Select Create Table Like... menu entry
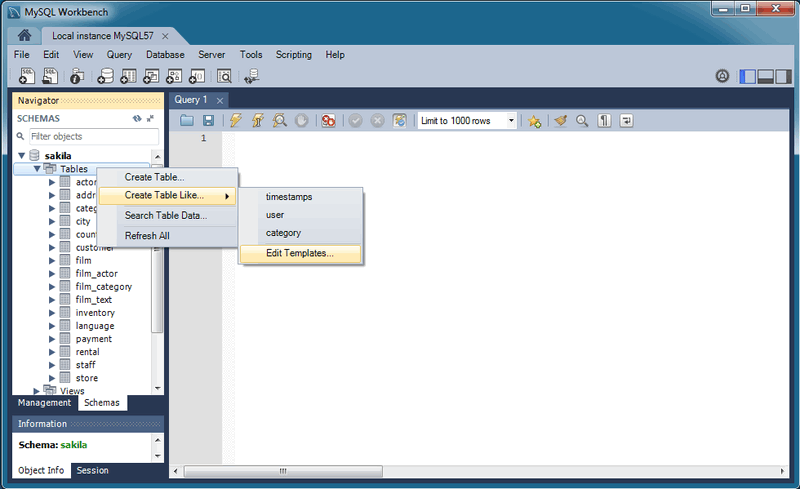 click(x=167, y=195)
